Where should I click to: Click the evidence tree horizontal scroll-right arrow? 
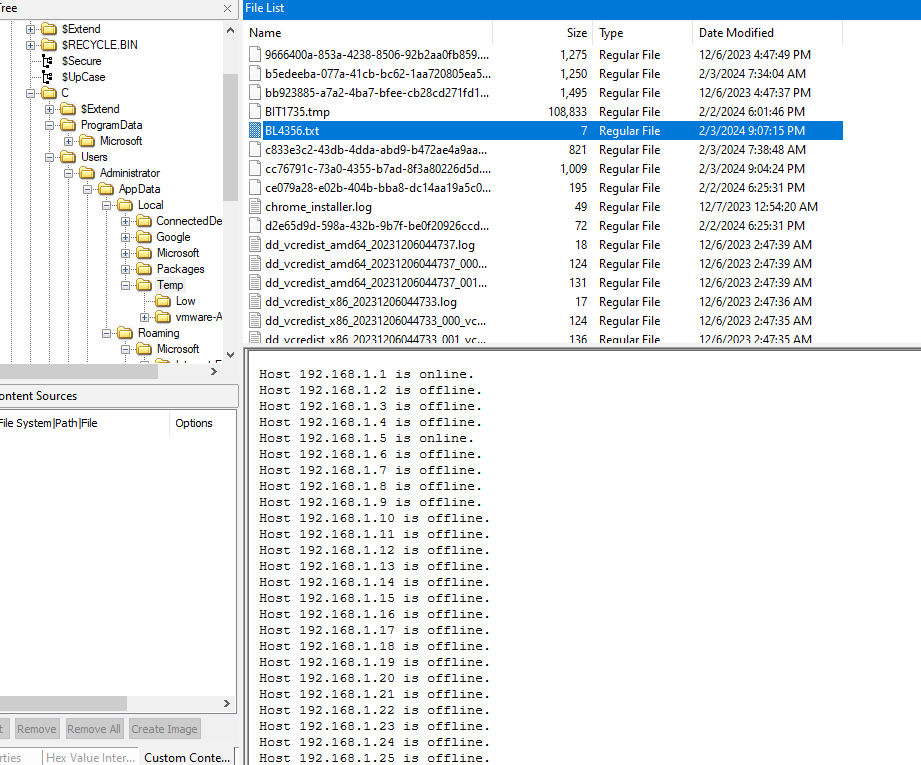pyautogui.click(x=214, y=371)
